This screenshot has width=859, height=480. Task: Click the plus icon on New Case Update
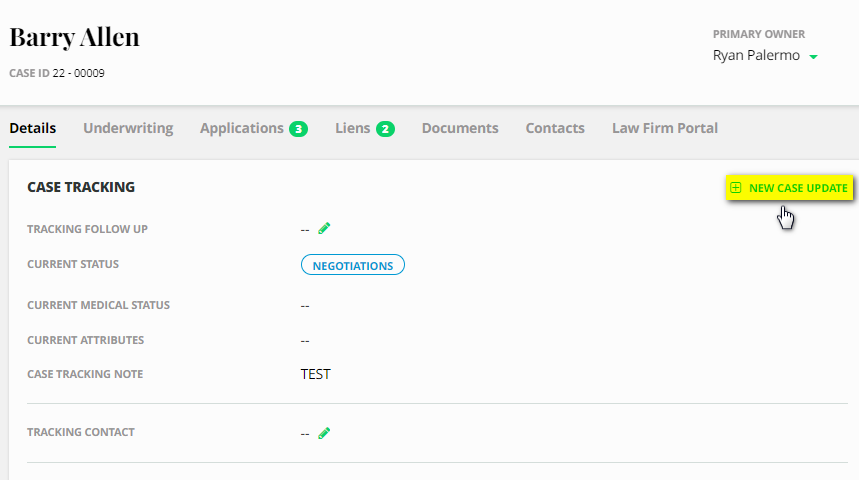[736, 188]
